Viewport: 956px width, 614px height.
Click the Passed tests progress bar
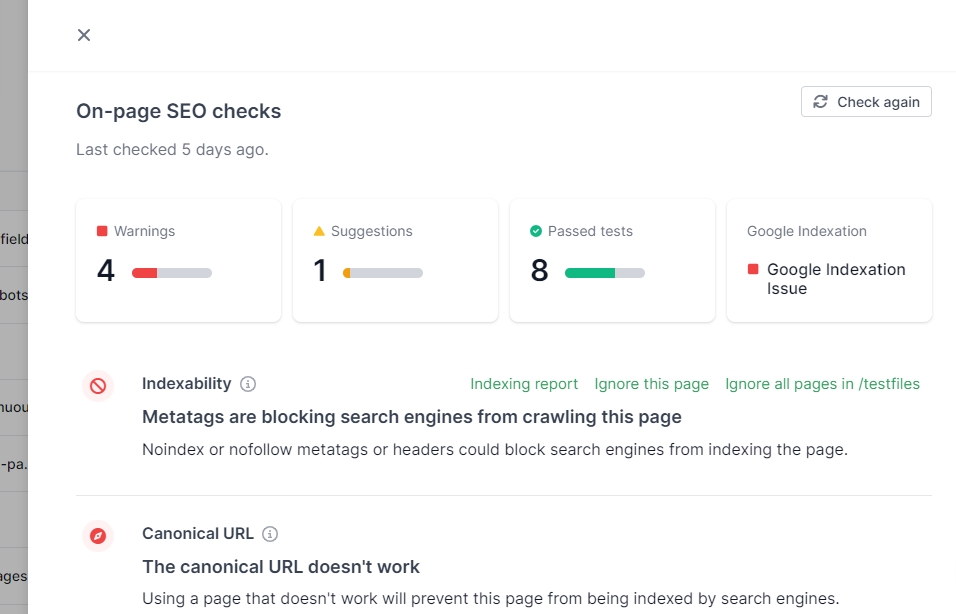[605, 272]
